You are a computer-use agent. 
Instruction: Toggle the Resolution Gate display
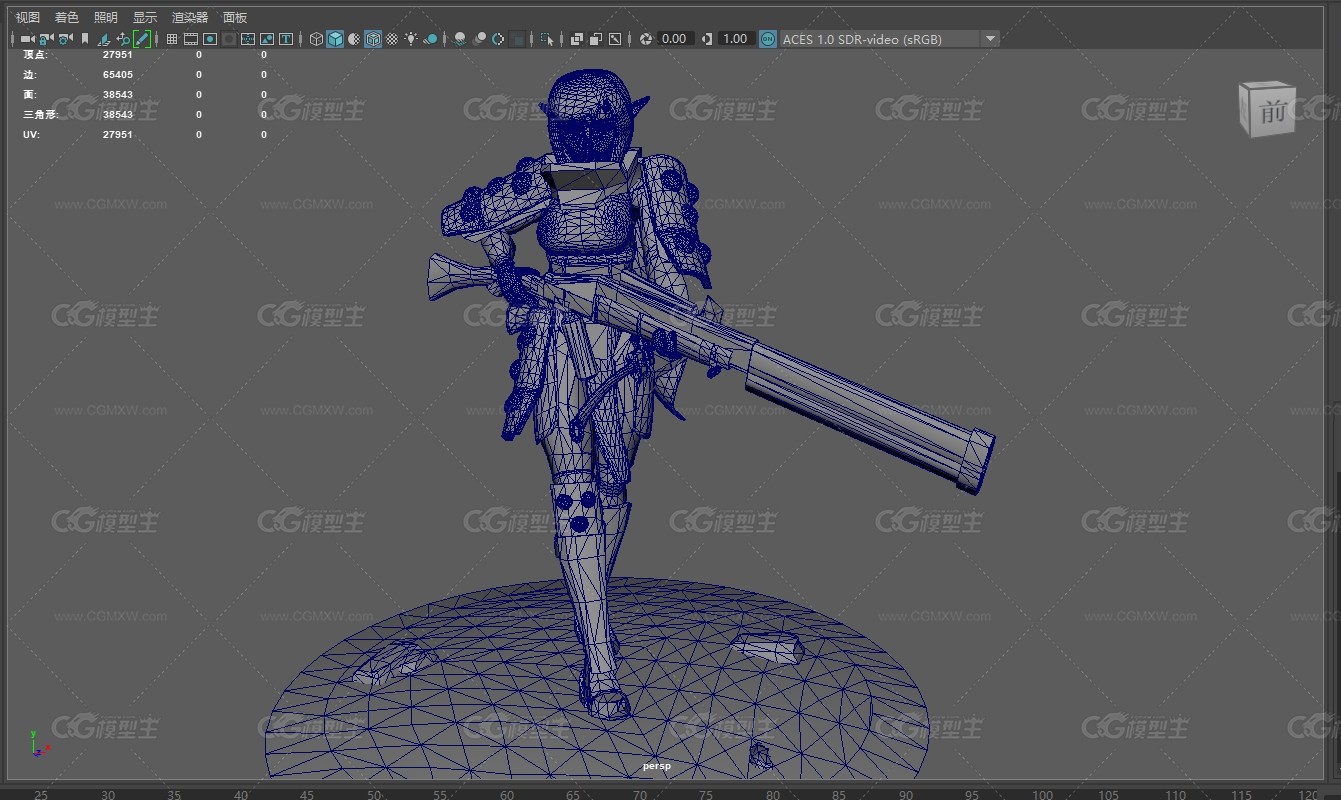[210, 39]
